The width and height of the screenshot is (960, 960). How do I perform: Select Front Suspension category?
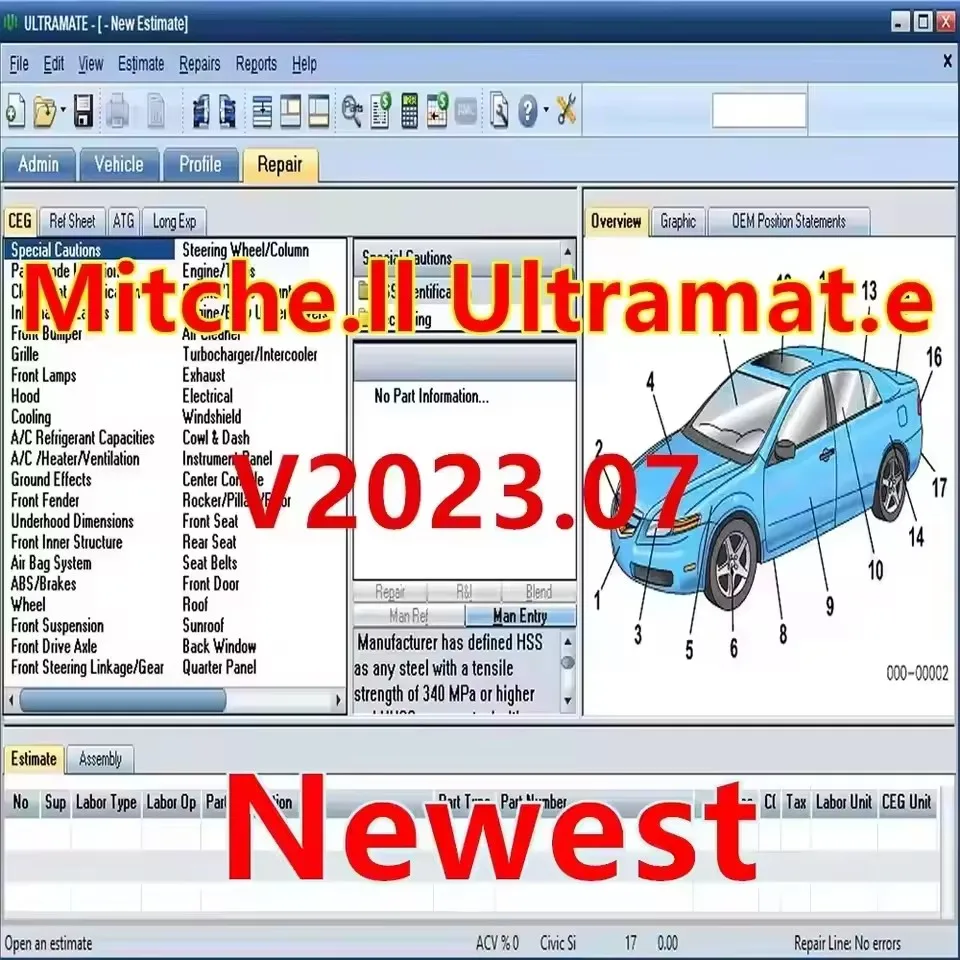pos(58,626)
